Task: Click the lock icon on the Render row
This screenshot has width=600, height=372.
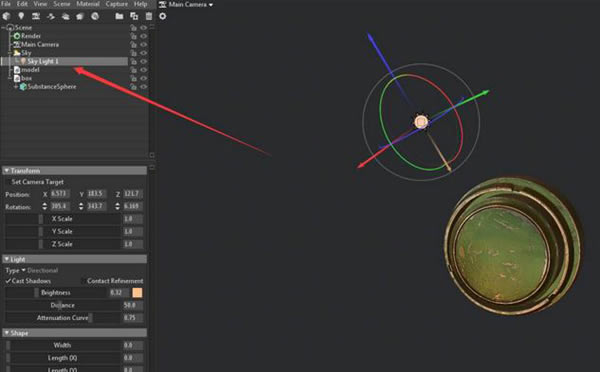Action: coord(133,36)
